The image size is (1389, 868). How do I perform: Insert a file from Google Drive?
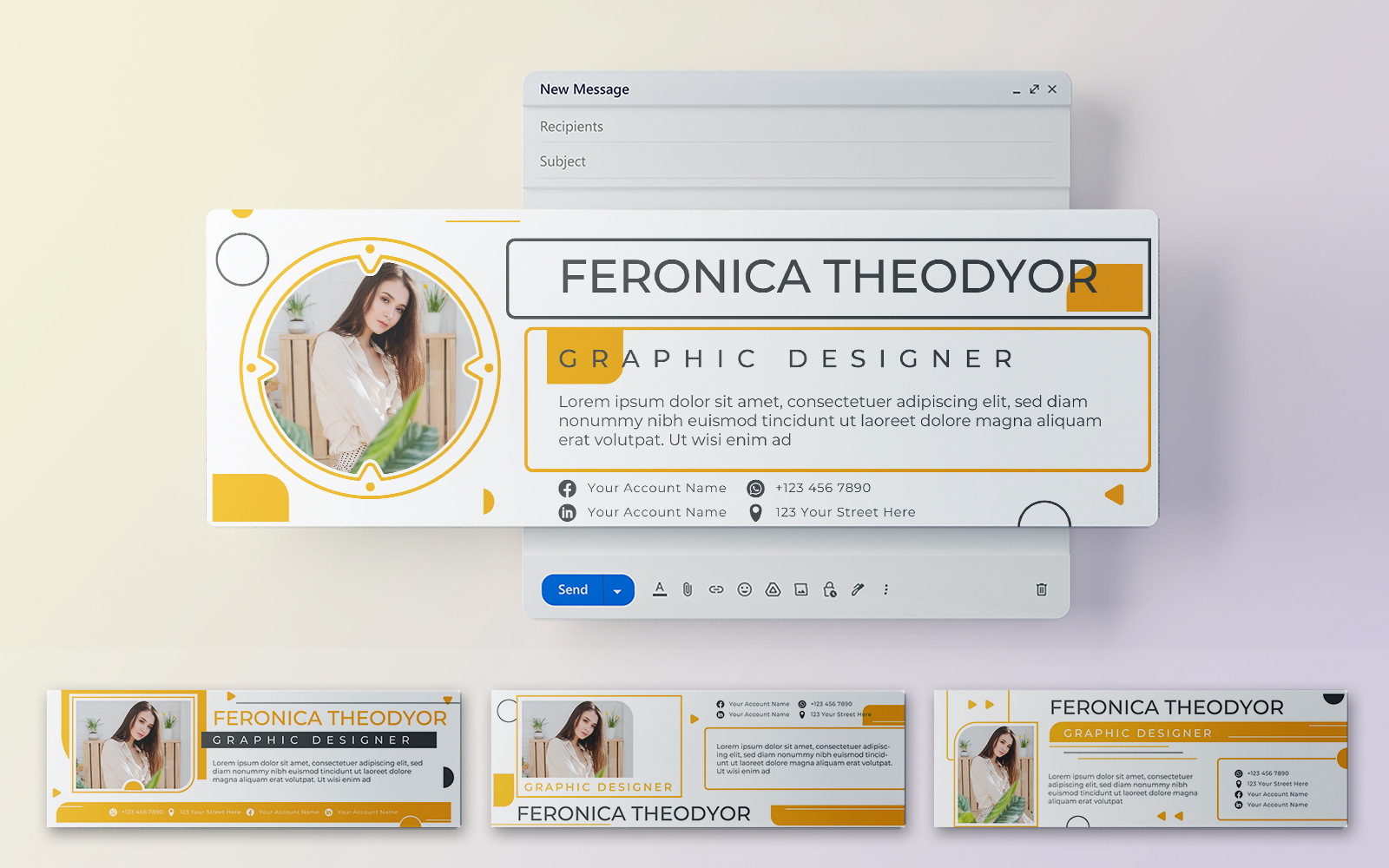pos(773,589)
